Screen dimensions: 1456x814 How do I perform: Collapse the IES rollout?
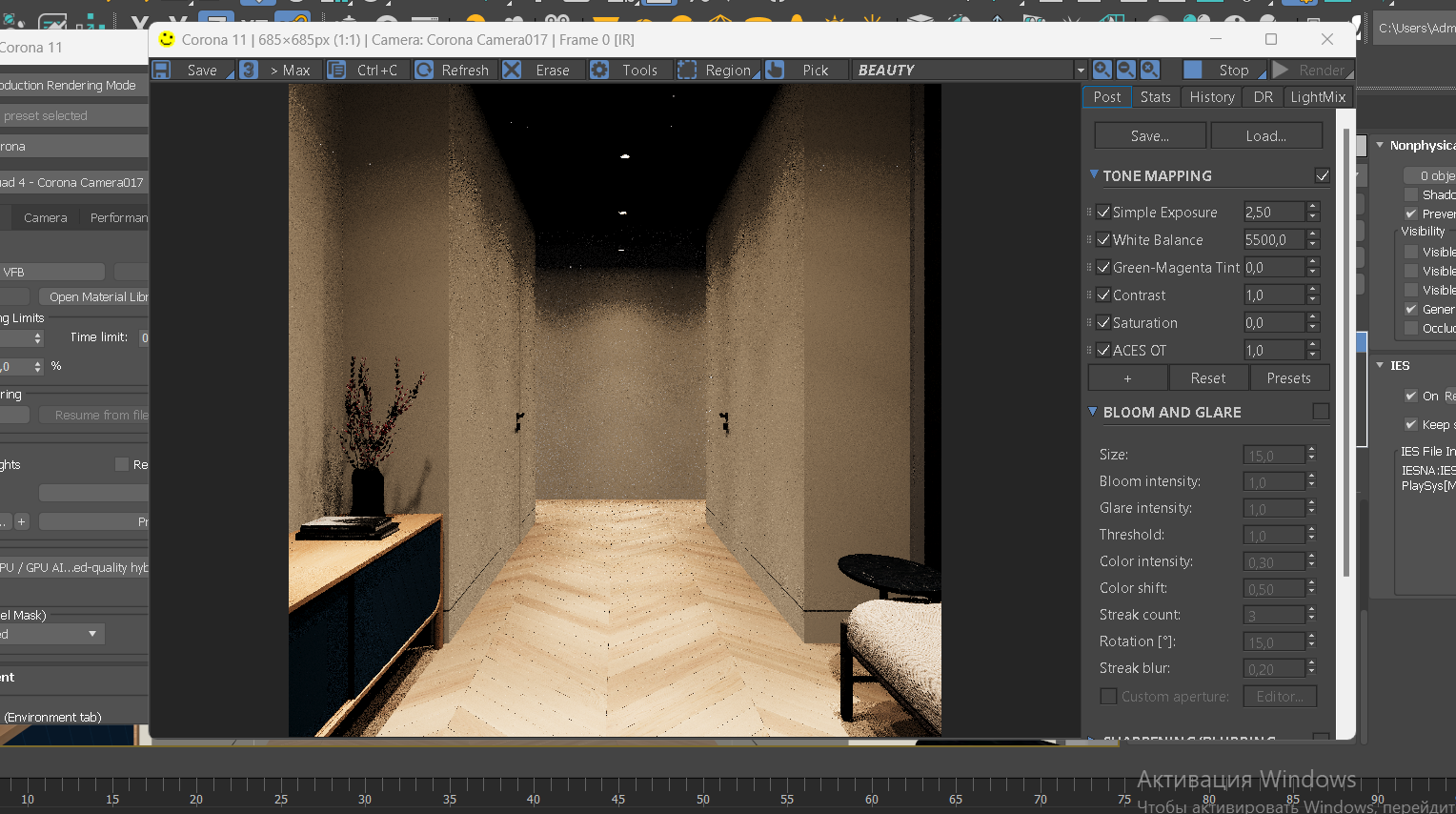[x=1380, y=365]
